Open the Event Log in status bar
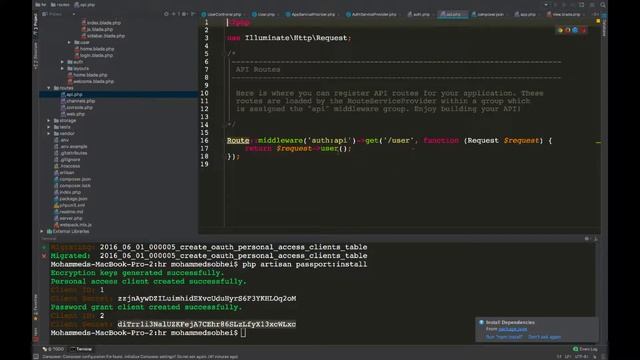The image size is (640, 360). 585,349
